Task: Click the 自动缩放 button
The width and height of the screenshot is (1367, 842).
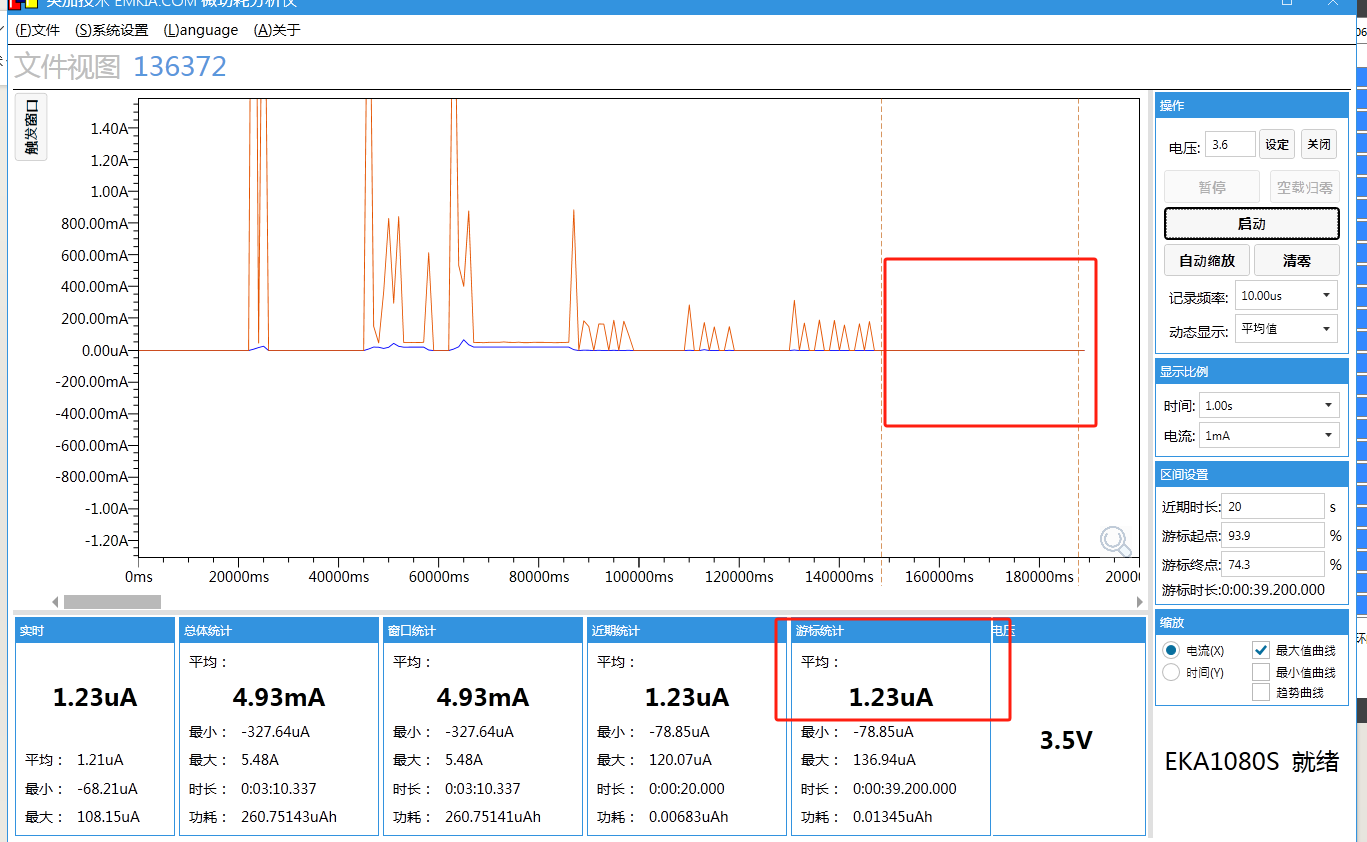Action: (1207, 261)
